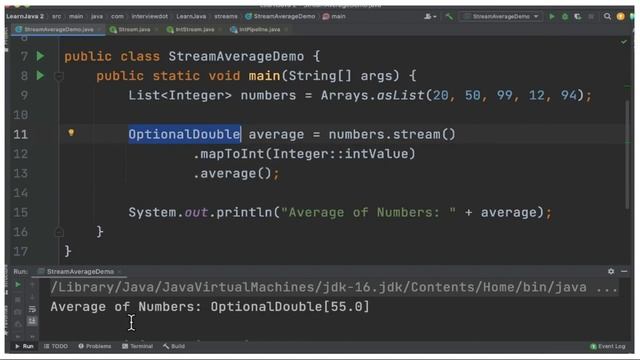This screenshot has height=360, width=640.
Task: Click StreamAverageDemo class breadcrumb
Action: click(x=280, y=16)
